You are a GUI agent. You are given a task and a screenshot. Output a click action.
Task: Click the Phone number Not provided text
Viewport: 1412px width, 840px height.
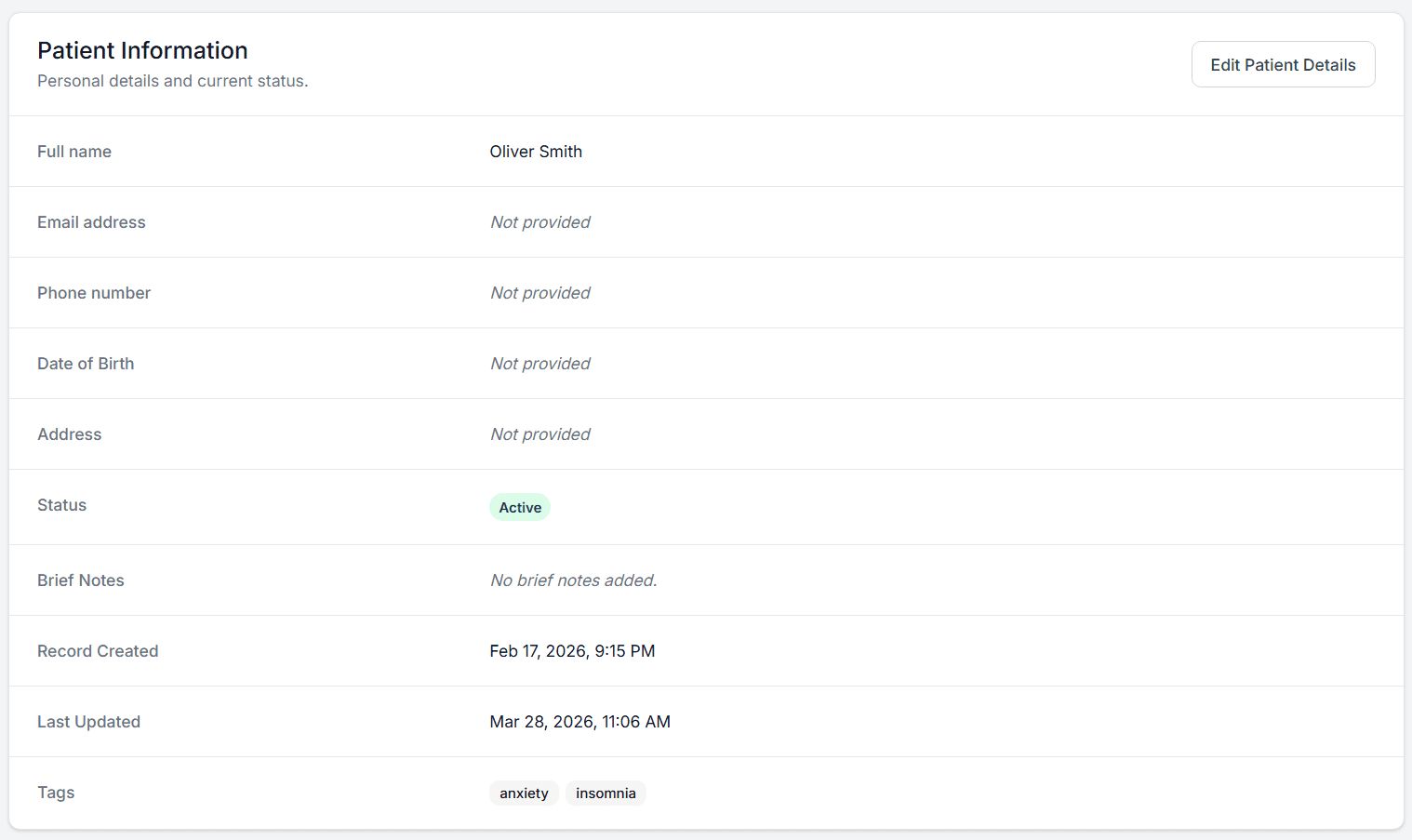coord(539,292)
